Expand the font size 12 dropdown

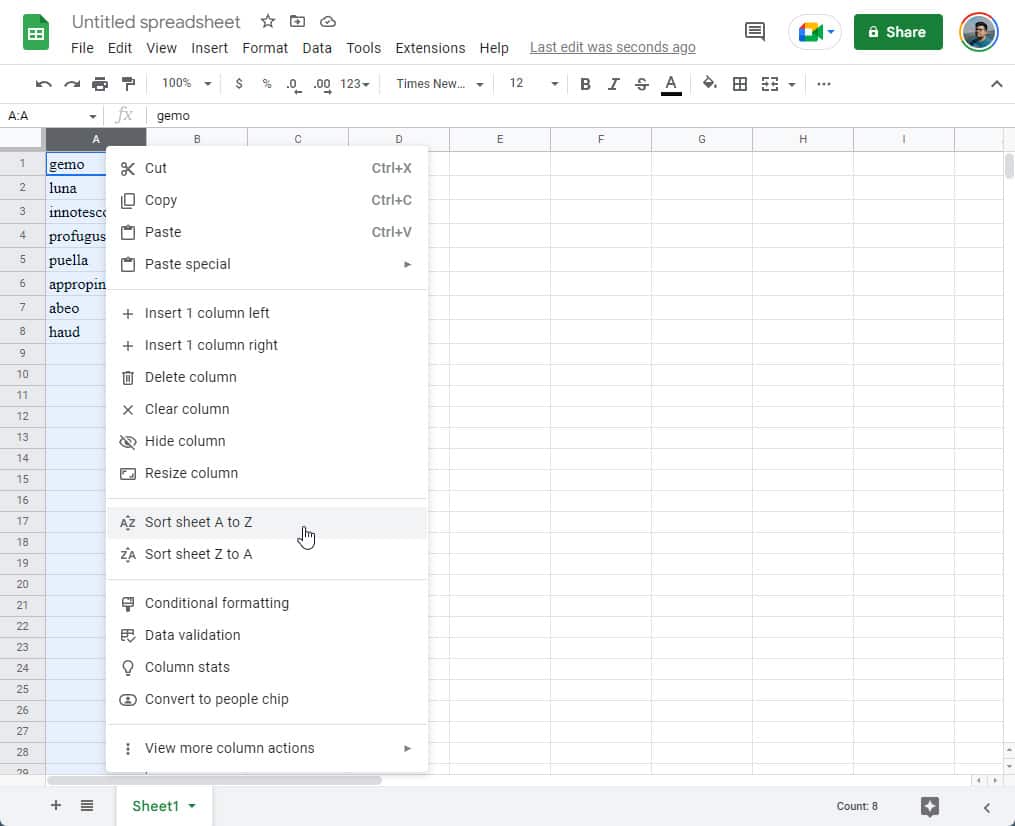533,84
